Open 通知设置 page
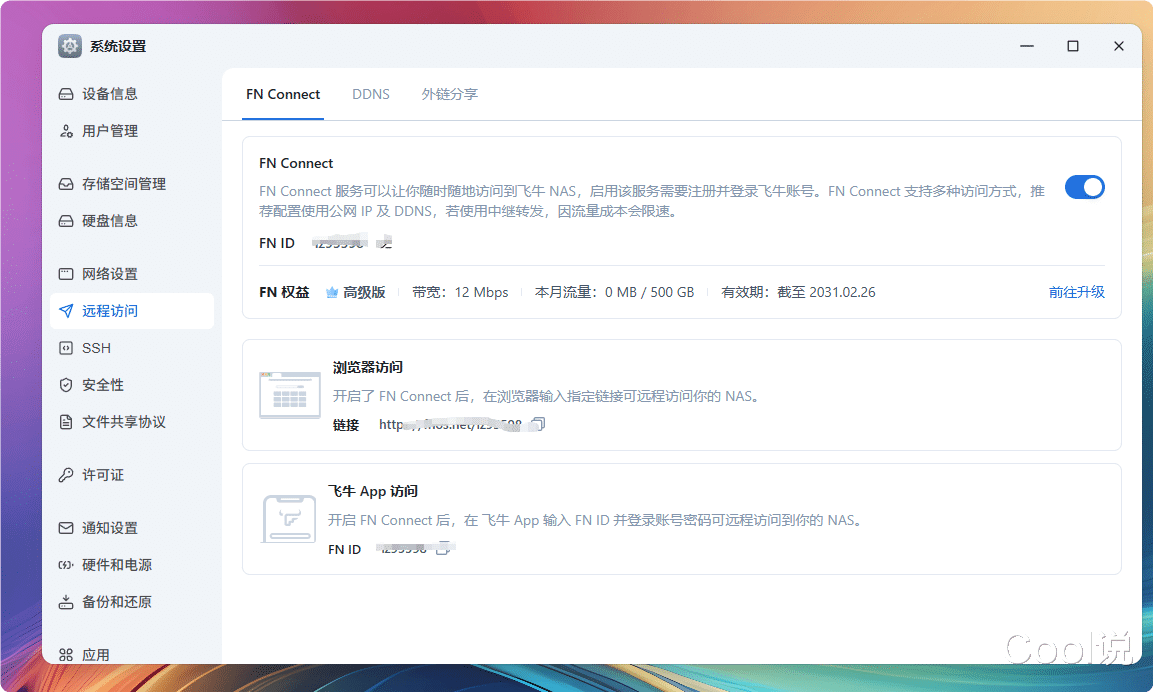This screenshot has width=1153, height=692. tap(132, 528)
